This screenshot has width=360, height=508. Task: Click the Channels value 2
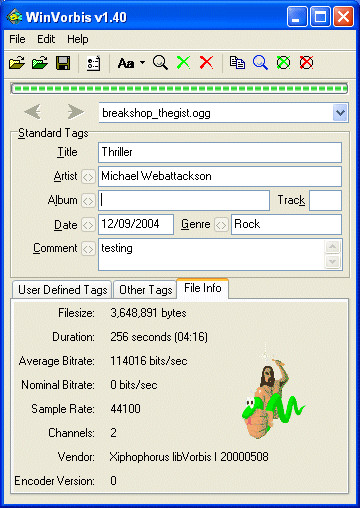coord(113,433)
